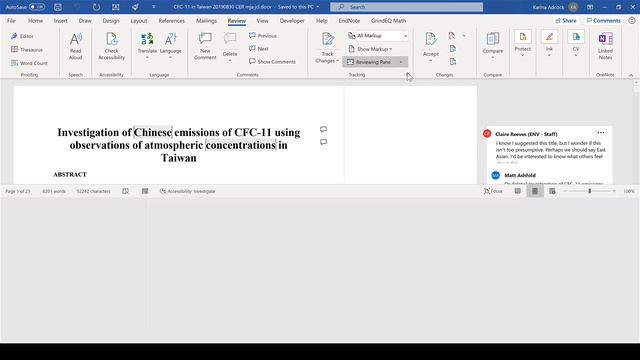Switch to the View tab
This screenshot has width=640, height=360.
pos(262,21)
